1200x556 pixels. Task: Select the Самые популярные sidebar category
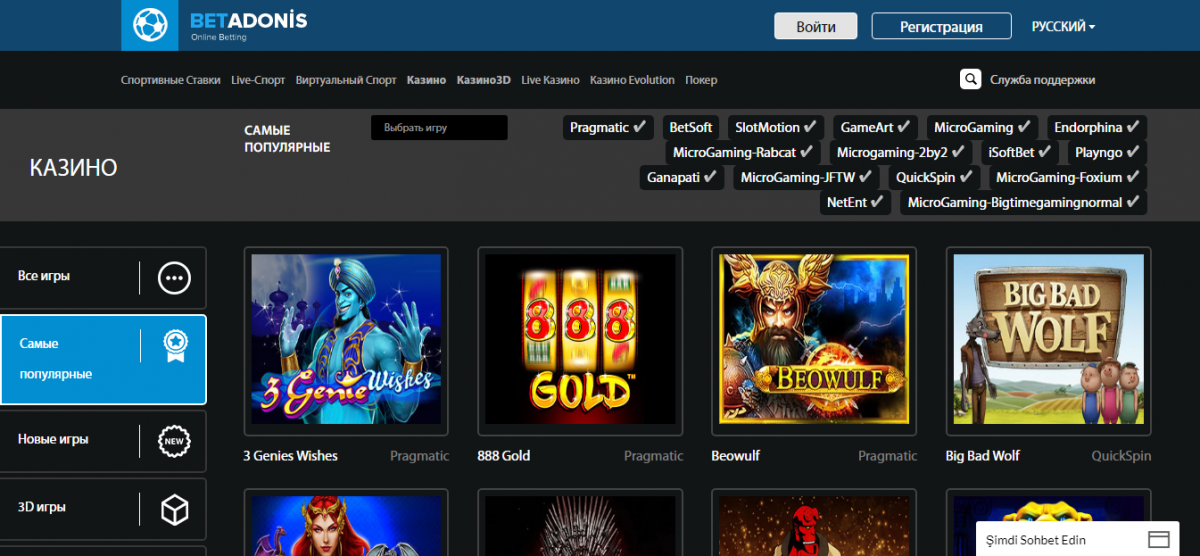pyautogui.click(x=103, y=359)
